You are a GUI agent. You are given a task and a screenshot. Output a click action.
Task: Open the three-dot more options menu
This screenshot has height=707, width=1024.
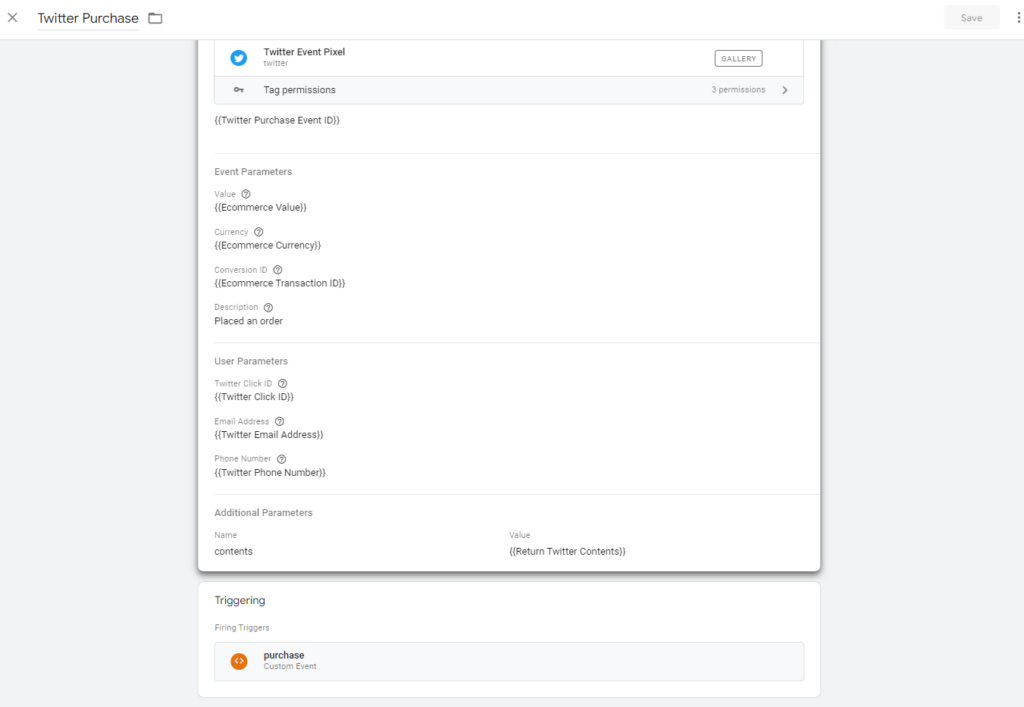(x=1018, y=18)
